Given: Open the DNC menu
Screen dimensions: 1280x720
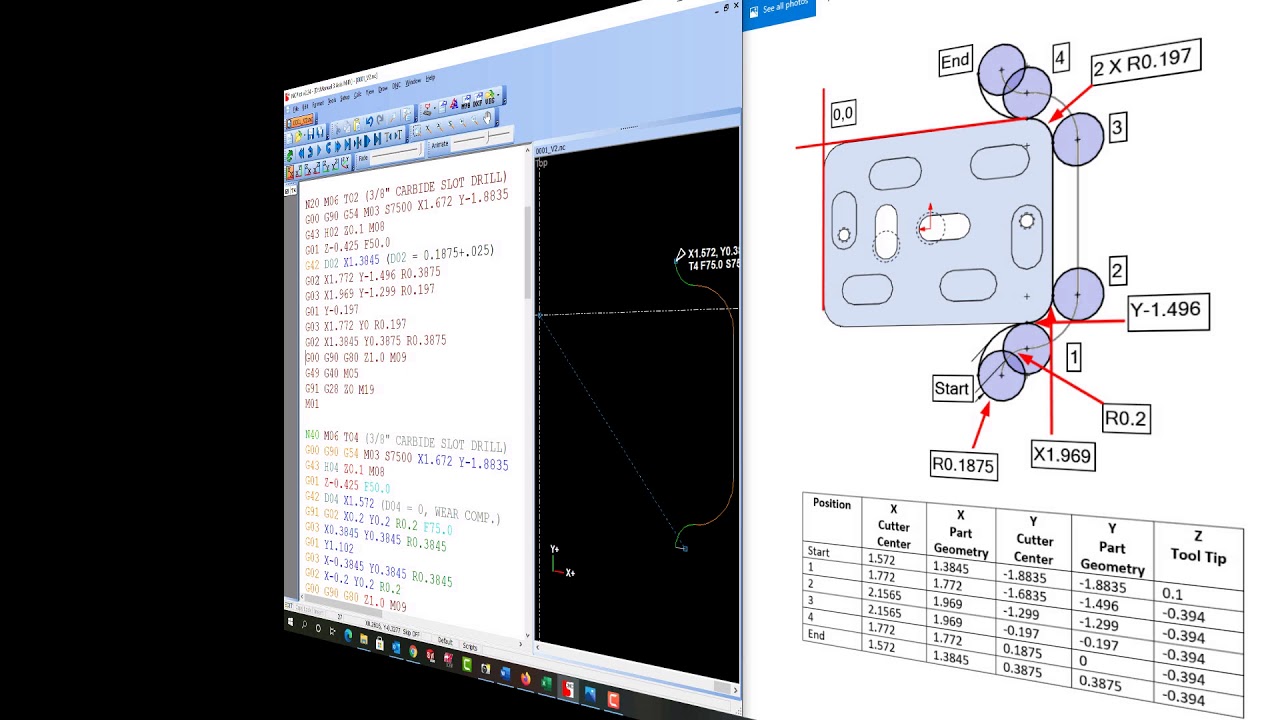Looking at the screenshot, I should tap(396, 86).
